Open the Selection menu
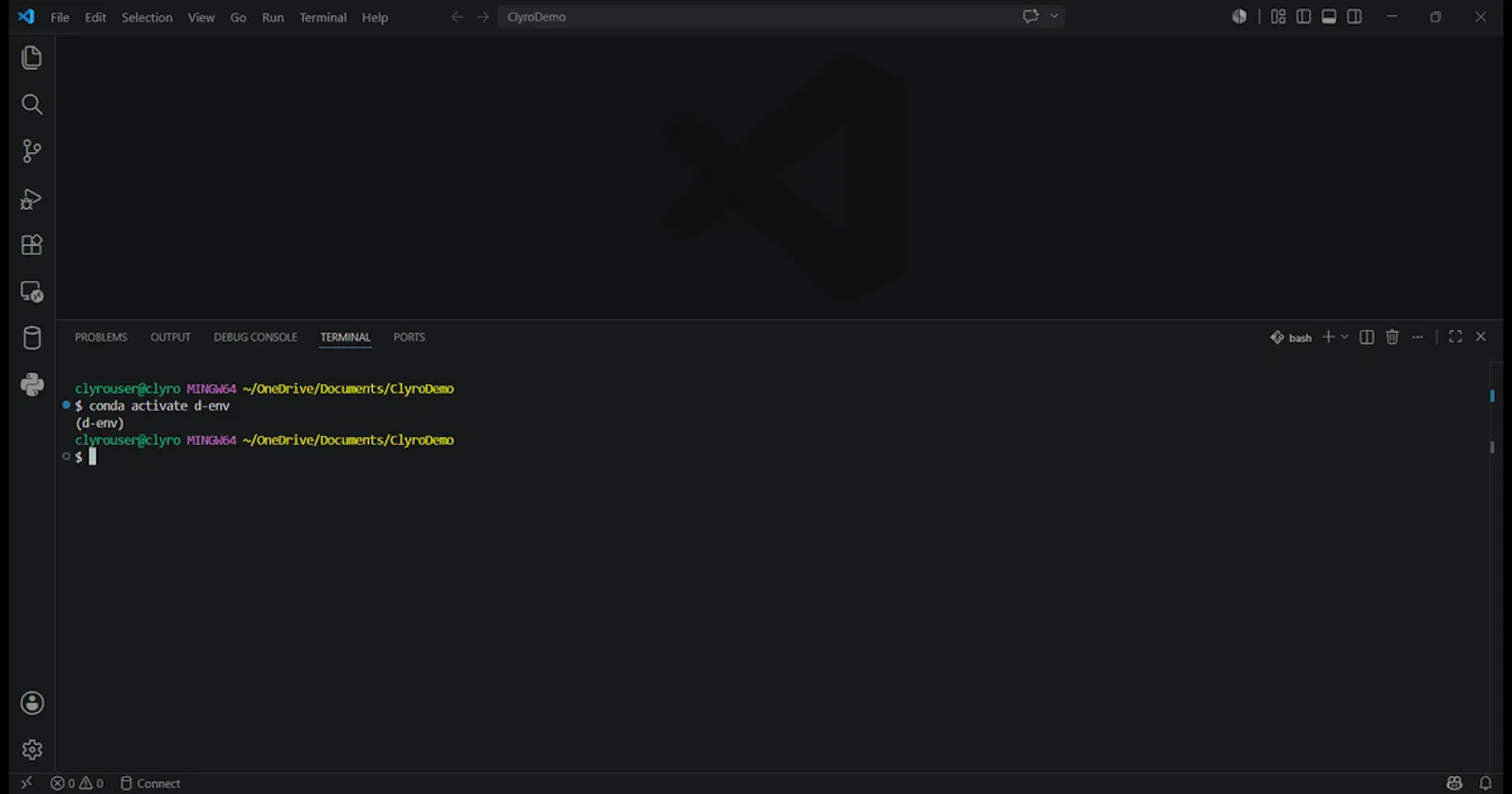This screenshot has height=794, width=1512. 146,17
